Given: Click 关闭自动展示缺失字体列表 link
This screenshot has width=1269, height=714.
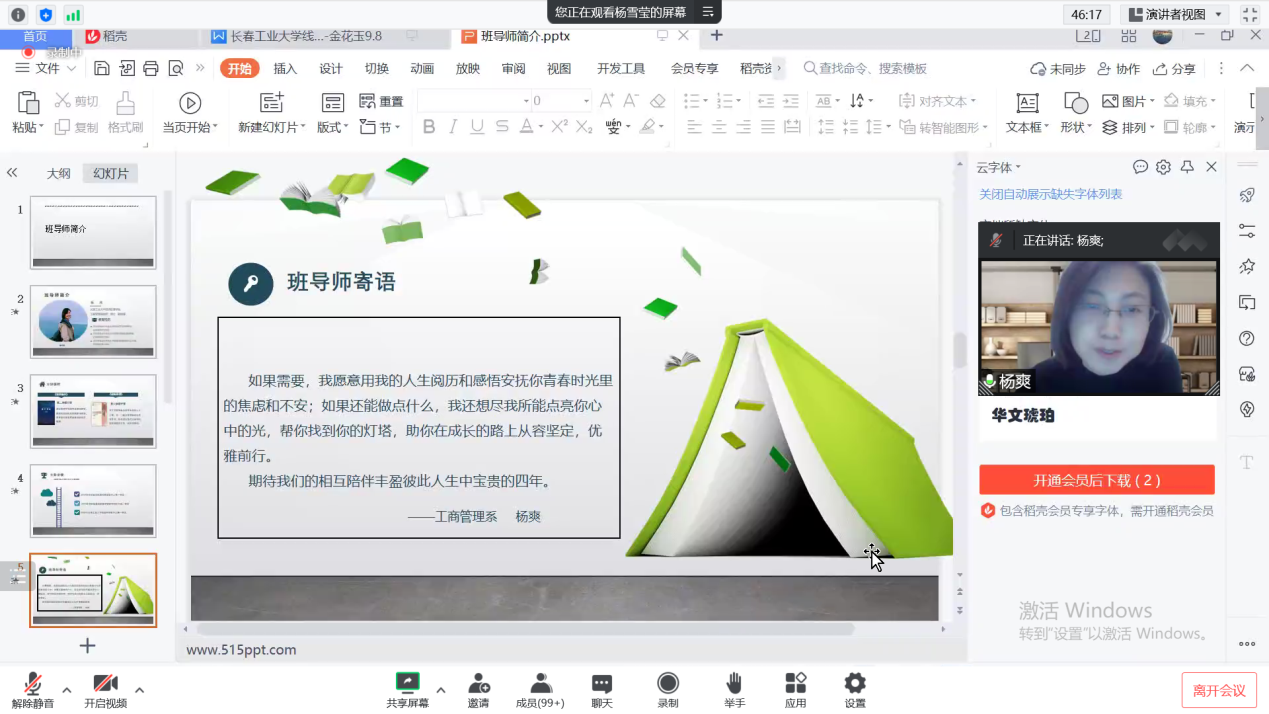Looking at the screenshot, I should 1051,194.
